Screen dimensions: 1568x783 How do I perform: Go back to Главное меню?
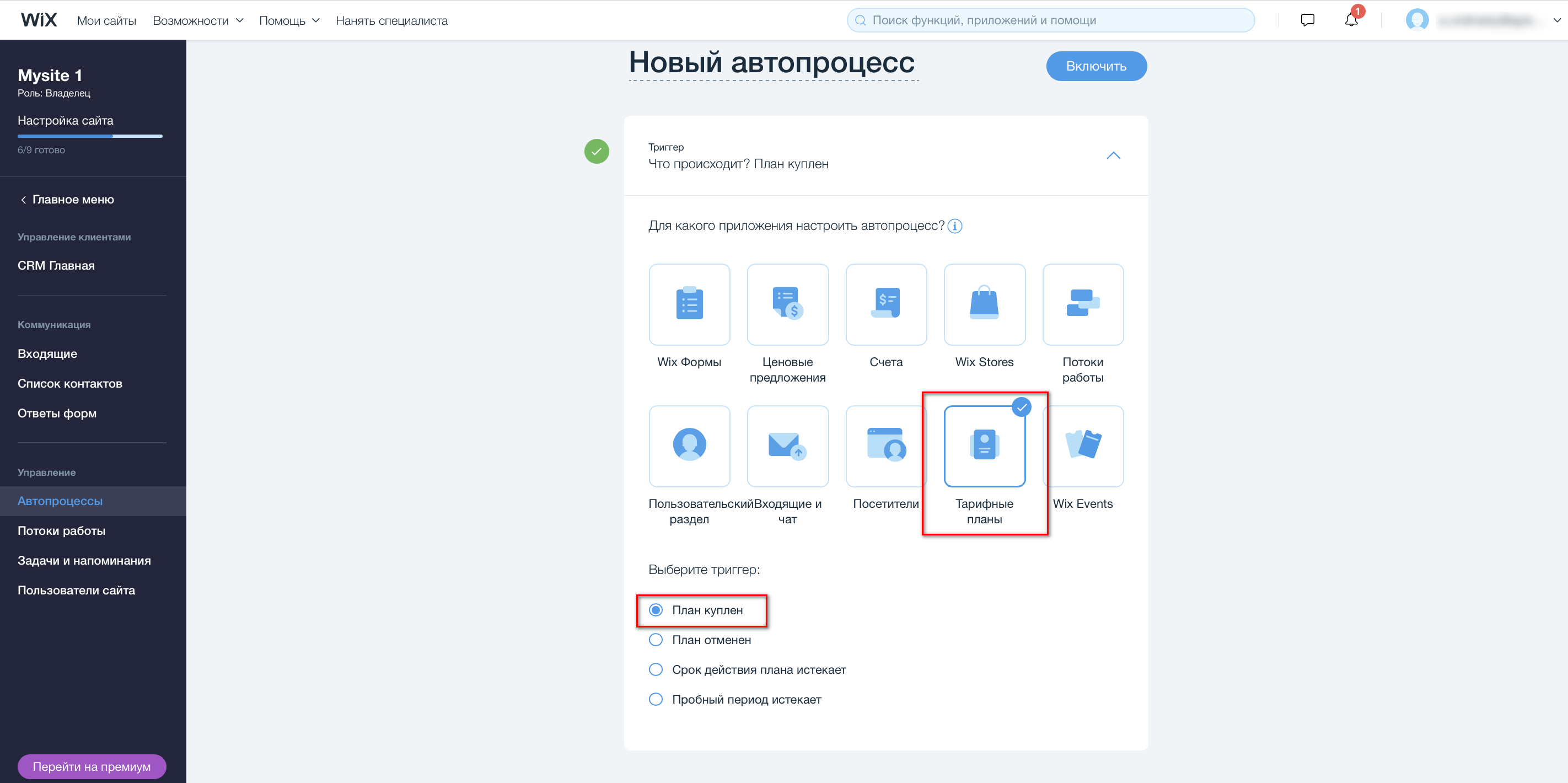pyautogui.click(x=67, y=200)
